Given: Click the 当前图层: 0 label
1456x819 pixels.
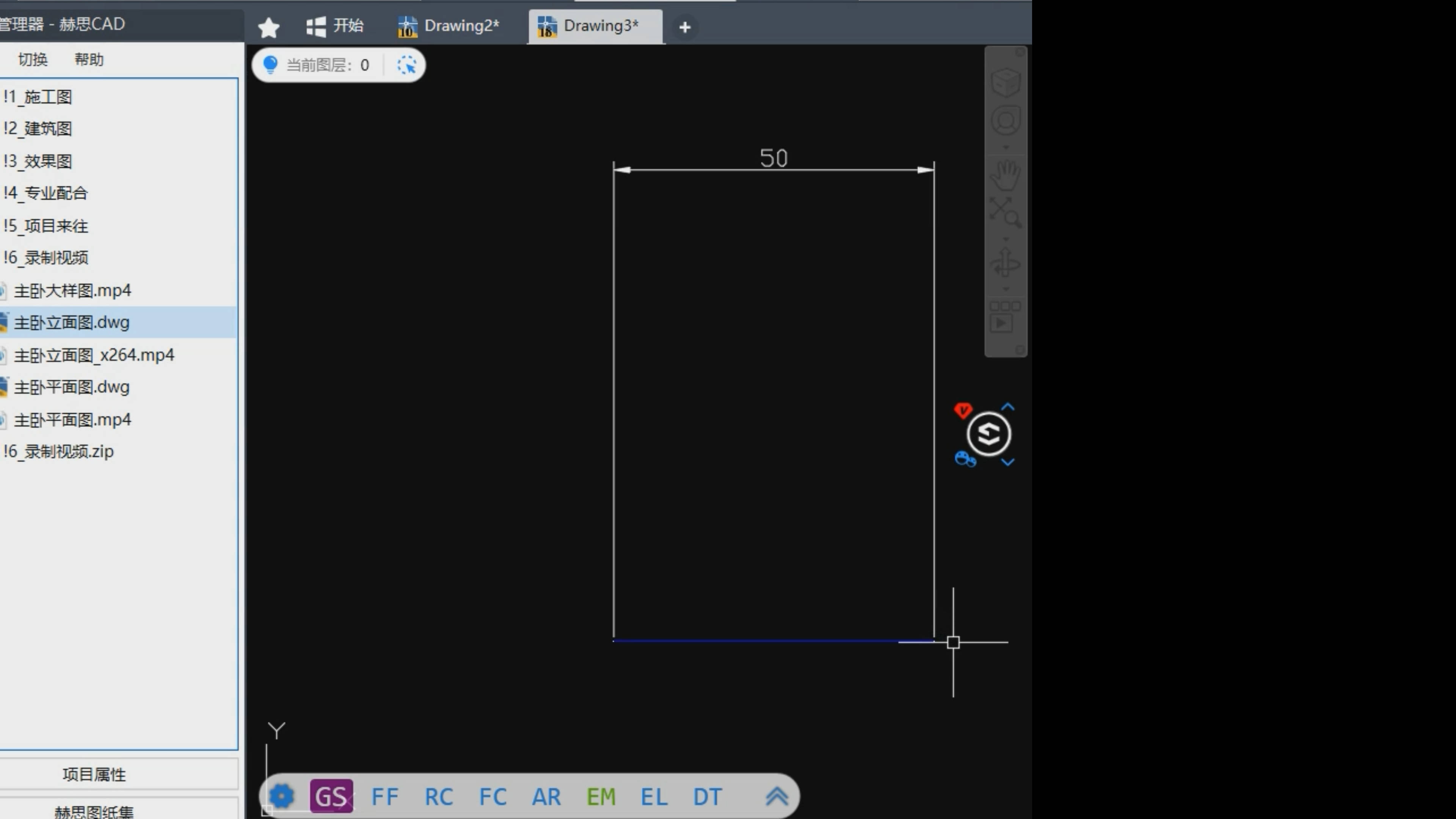Looking at the screenshot, I should click(328, 65).
